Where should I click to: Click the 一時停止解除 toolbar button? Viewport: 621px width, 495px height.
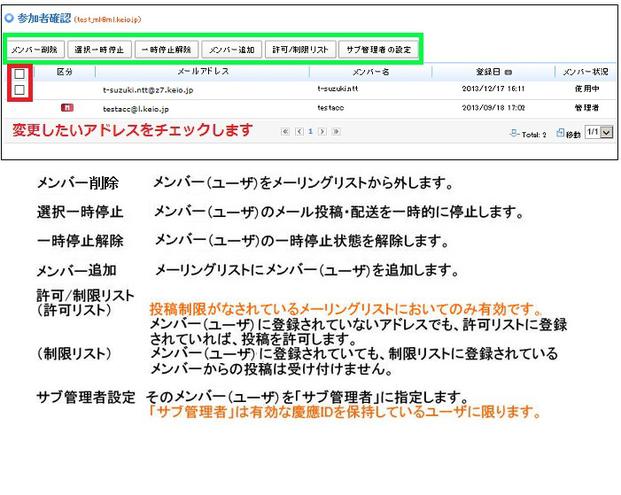(165, 49)
